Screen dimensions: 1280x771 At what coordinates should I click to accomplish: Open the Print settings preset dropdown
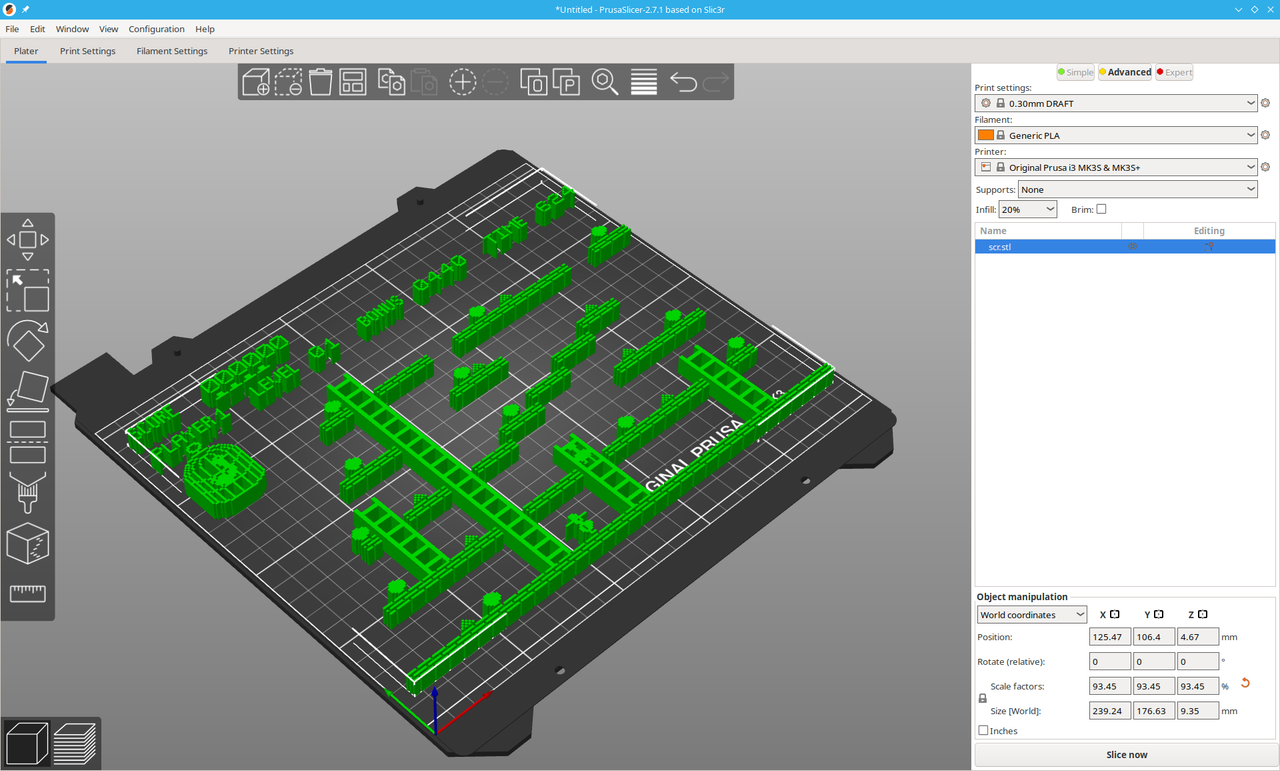click(1116, 103)
